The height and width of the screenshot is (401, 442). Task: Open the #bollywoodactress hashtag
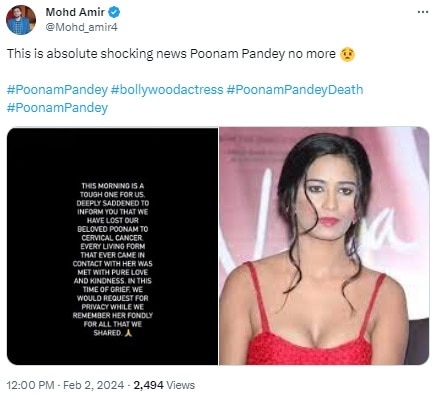tap(167, 90)
